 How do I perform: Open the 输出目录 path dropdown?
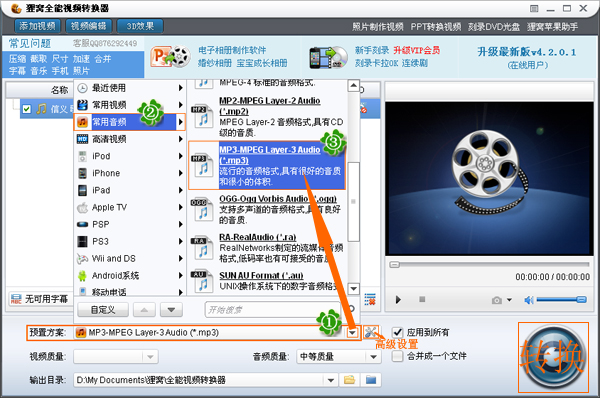(x=331, y=380)
